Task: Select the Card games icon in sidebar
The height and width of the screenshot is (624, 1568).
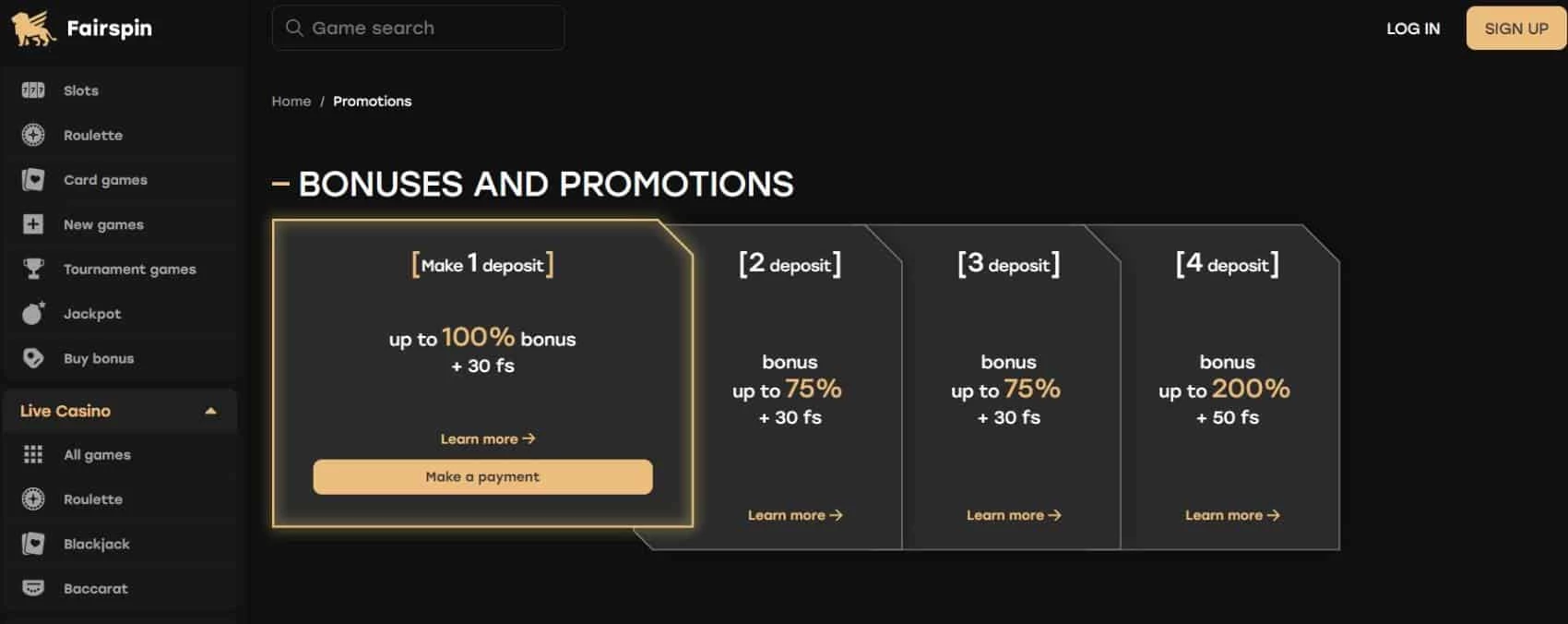Action: [33, 180]
